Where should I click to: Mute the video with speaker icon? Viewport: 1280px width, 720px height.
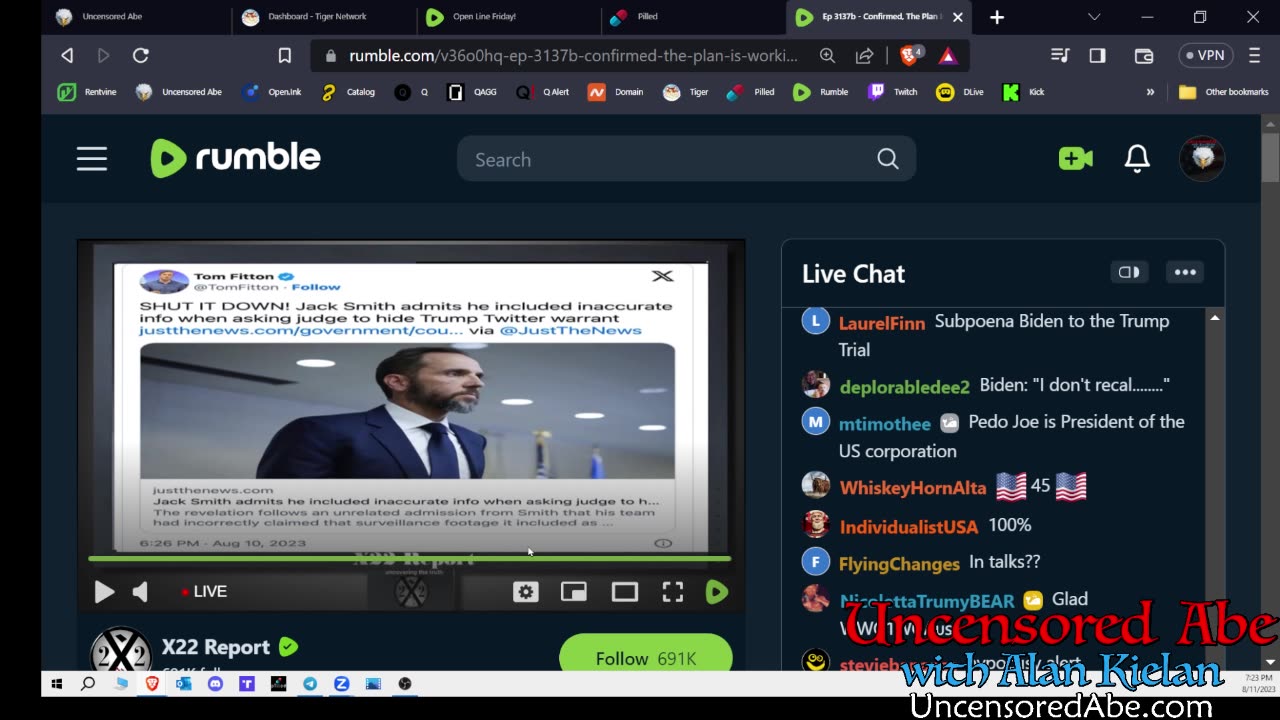pos(140,592)
